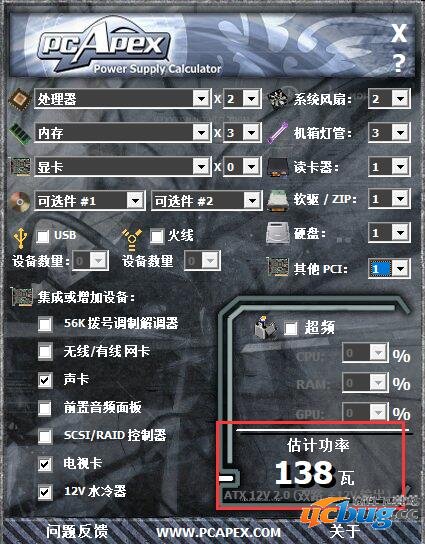Screen dimensions: 425x544
Task: Click the purple case light tube icon
Action: click(x=278, y=133)
